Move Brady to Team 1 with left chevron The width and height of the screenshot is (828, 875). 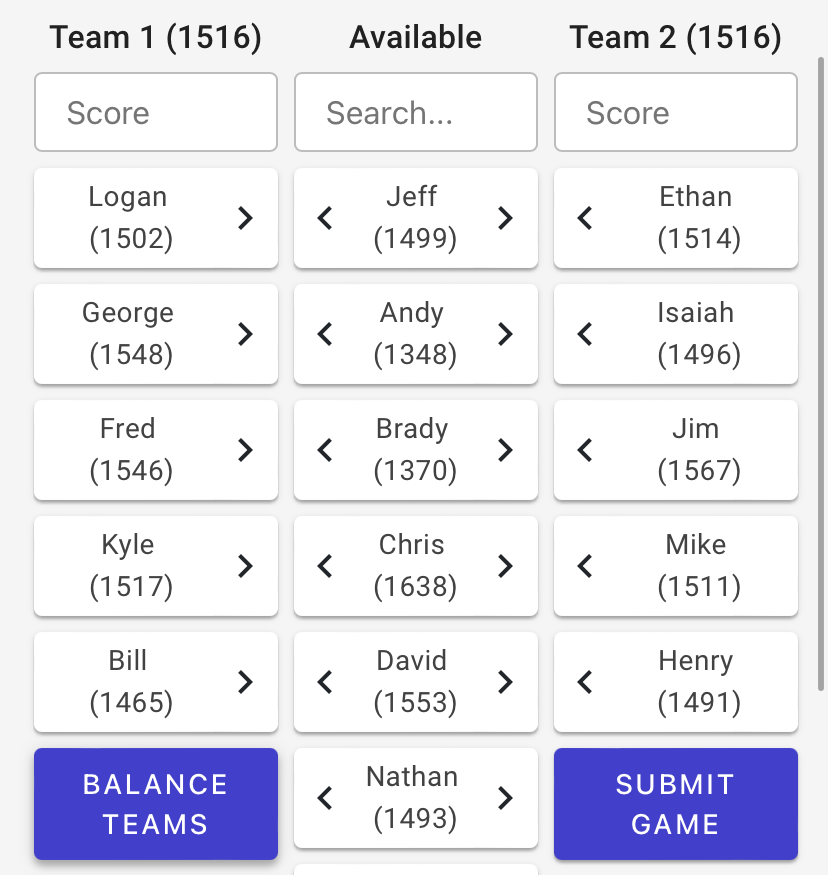click(x=325, y=450)
